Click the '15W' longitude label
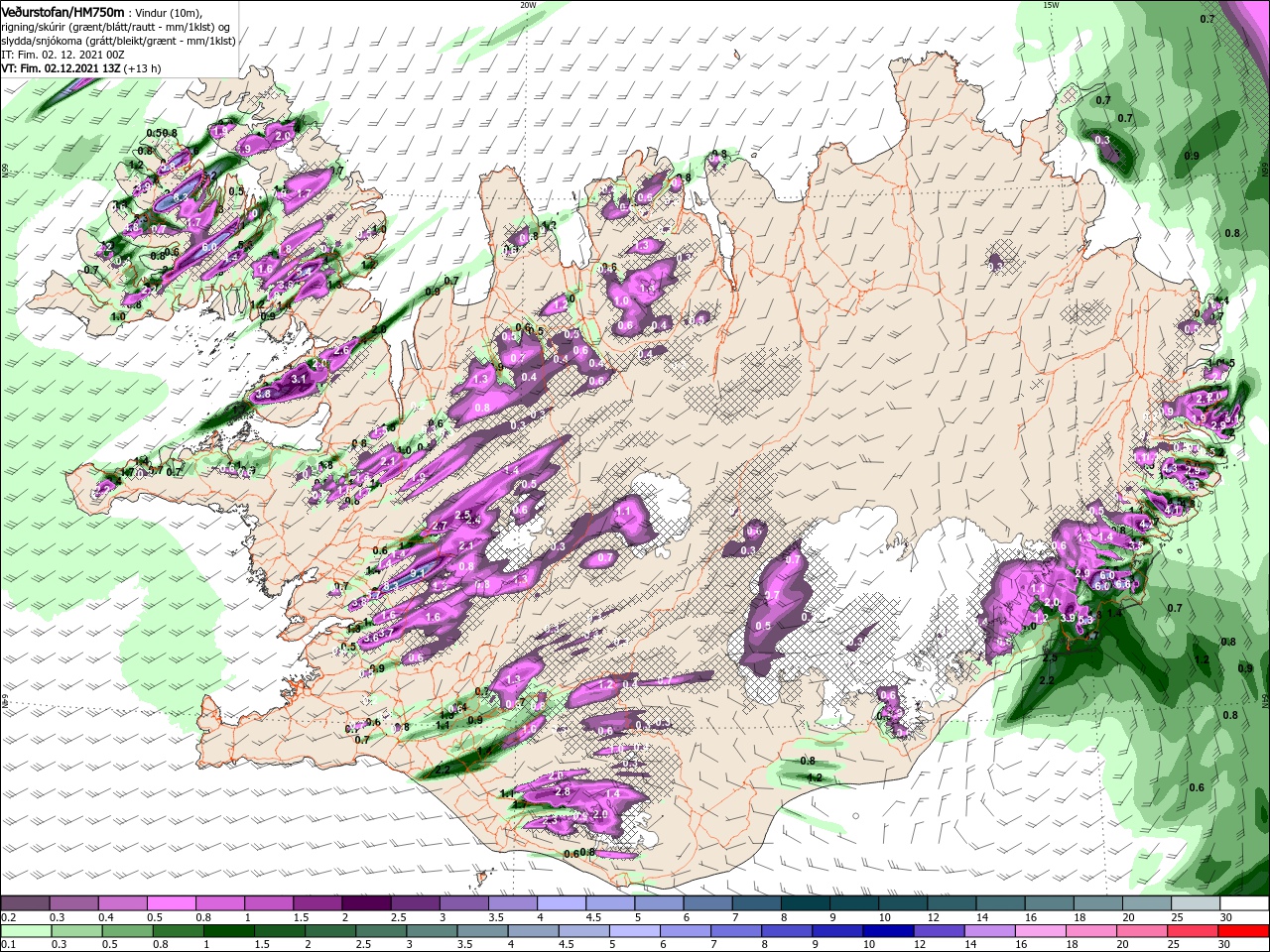 pos(1051,5)
